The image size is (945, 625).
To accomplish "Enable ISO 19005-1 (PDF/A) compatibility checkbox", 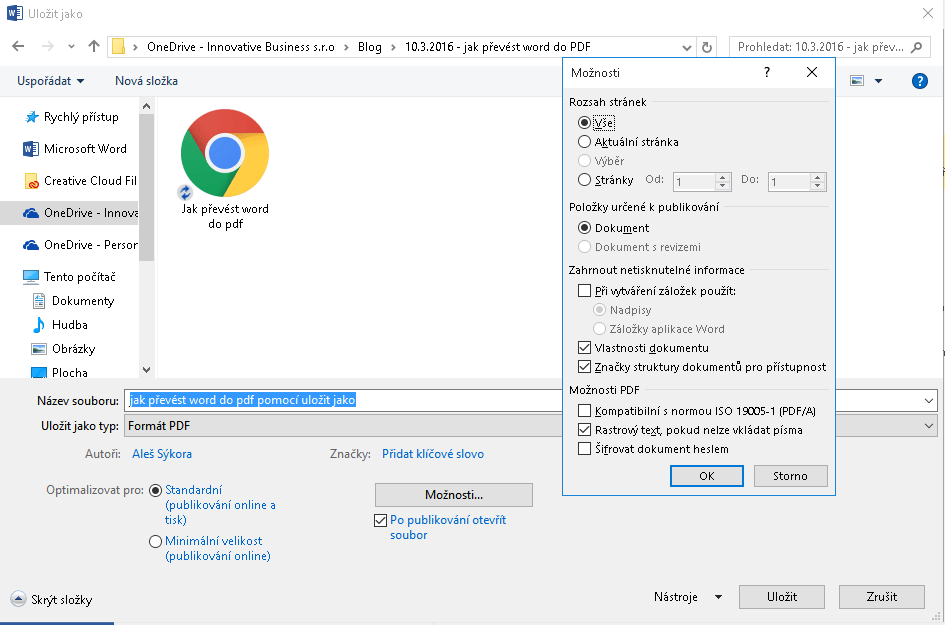I will 584,410.
